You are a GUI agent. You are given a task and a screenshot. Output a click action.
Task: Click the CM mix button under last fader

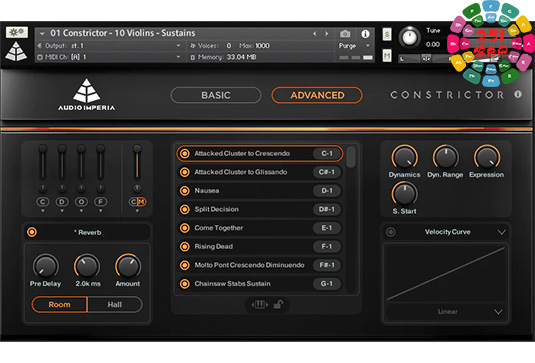tap(138, 202)
